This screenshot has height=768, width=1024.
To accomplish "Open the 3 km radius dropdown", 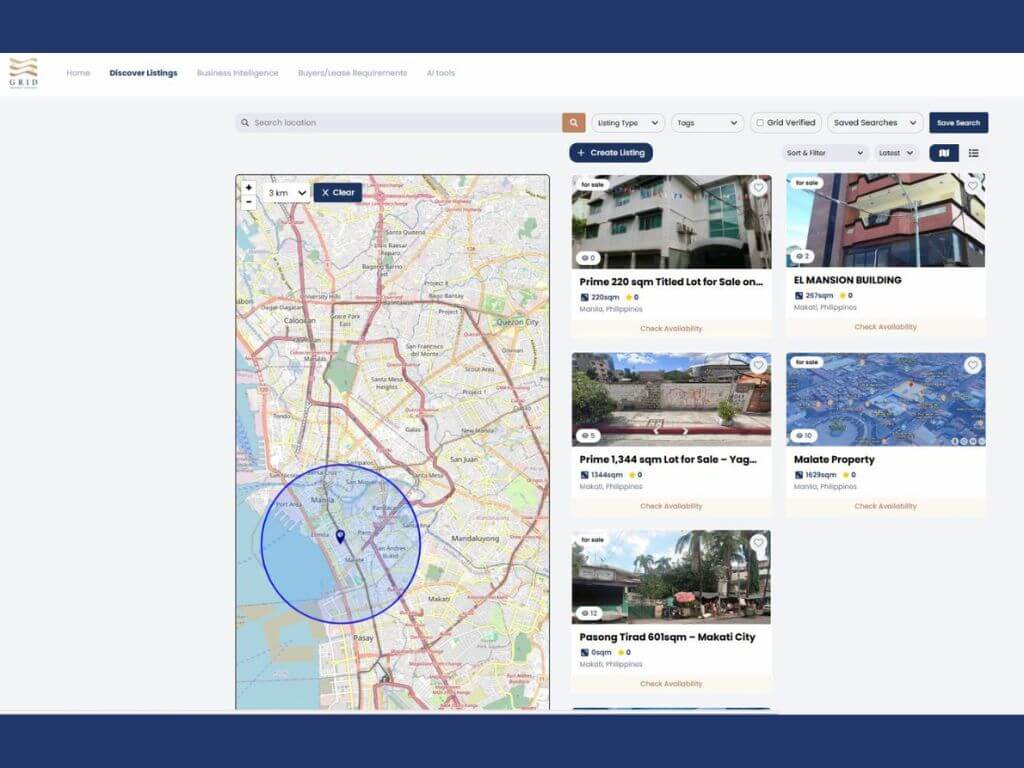I will coord(286,193).
